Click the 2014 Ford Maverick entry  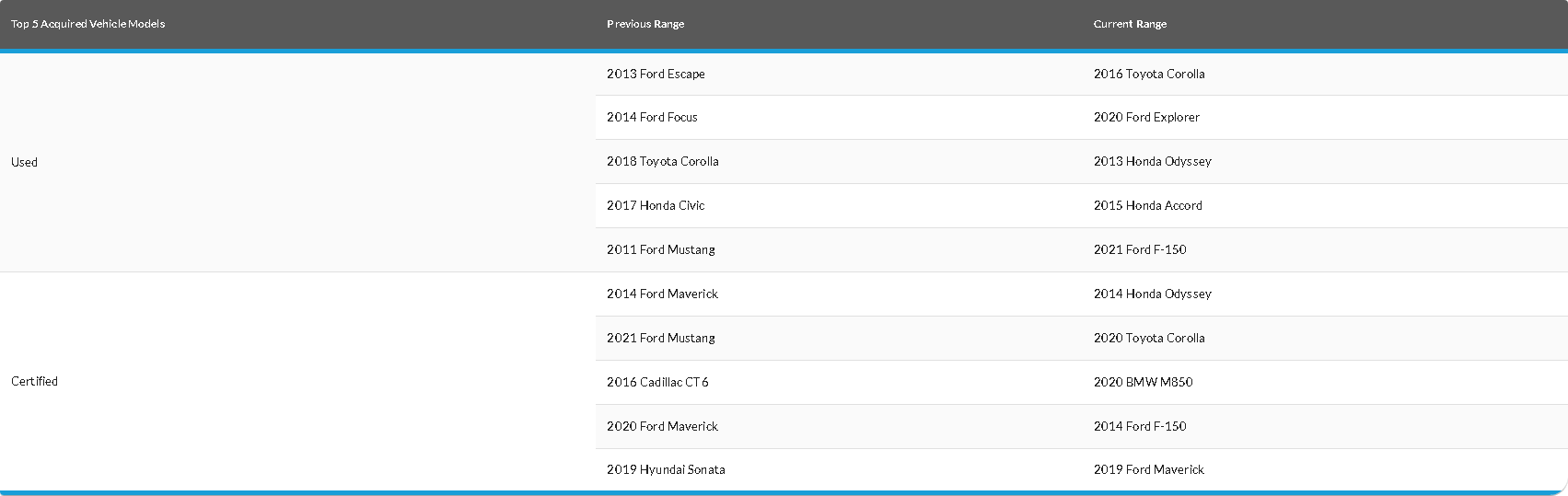(662, 294)
